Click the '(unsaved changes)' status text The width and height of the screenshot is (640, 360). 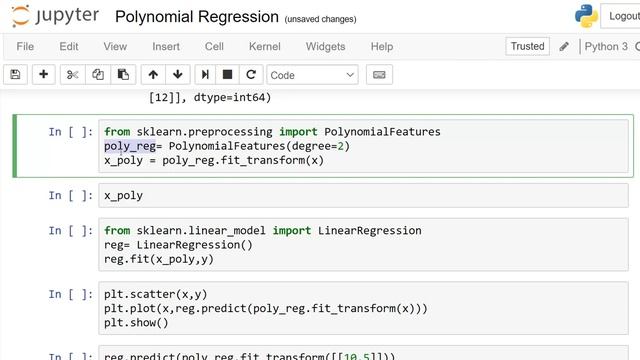tap(320, 19)
